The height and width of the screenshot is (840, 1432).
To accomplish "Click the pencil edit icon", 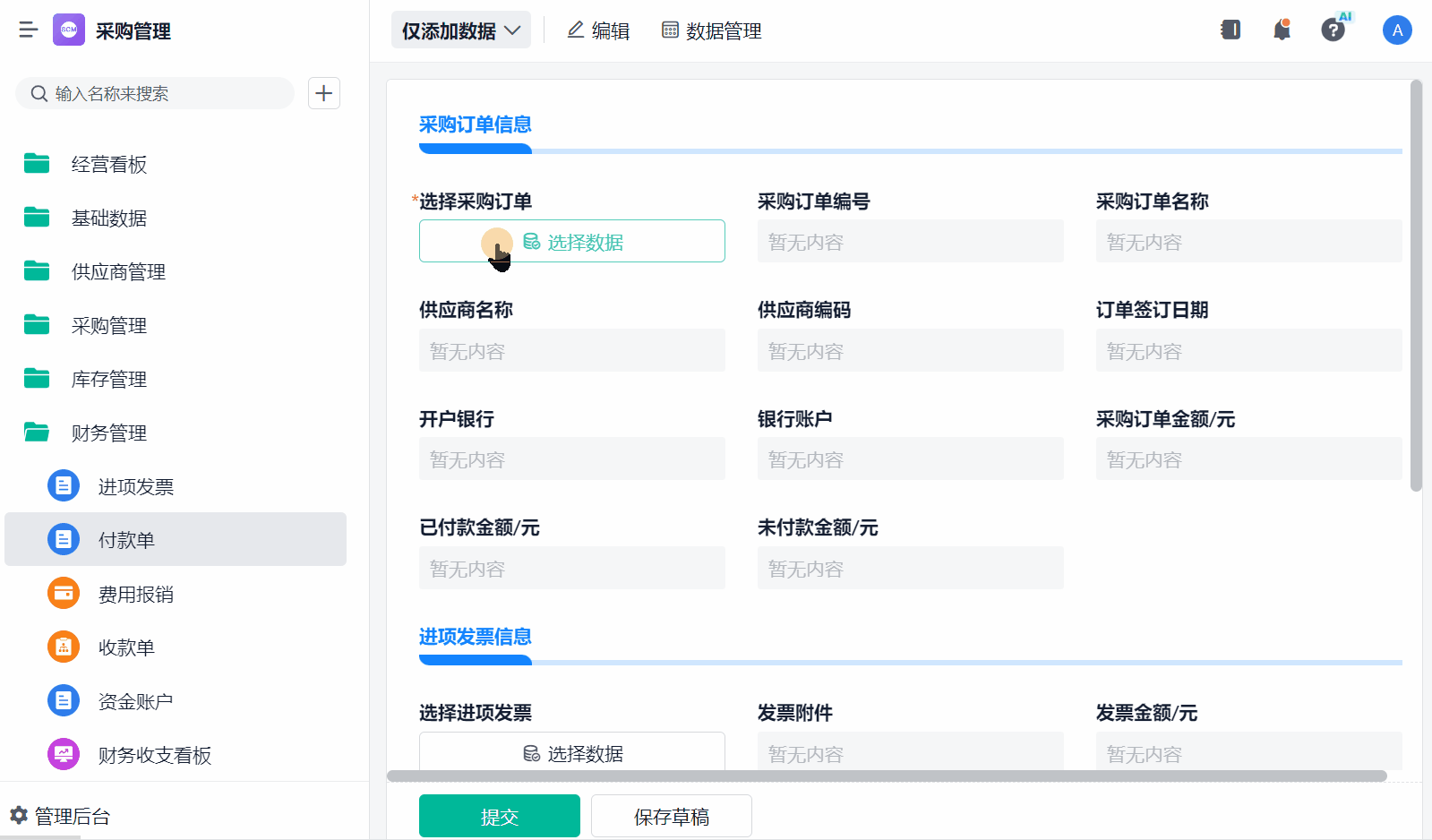I will (576, 30).
